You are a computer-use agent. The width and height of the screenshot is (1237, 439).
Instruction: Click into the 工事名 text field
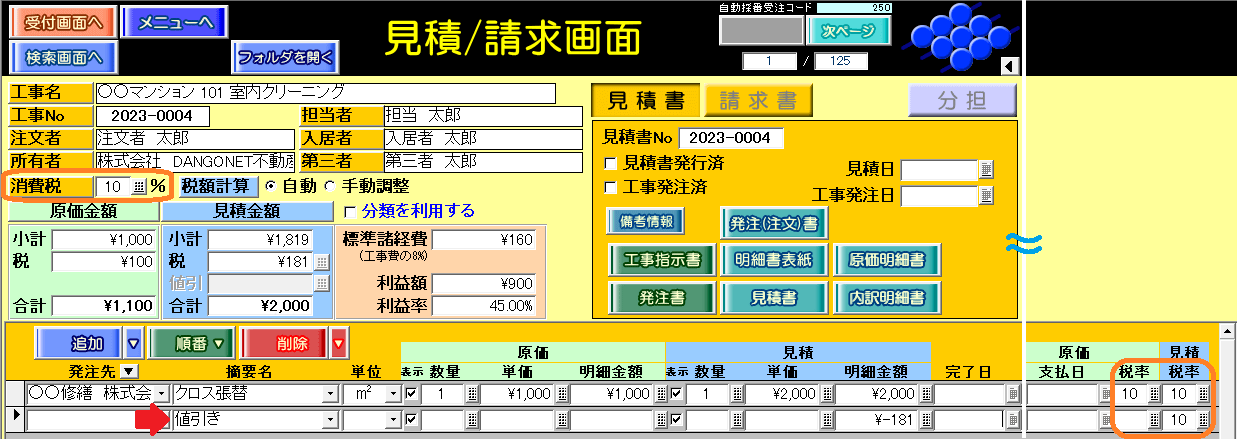tap(324, 93)
